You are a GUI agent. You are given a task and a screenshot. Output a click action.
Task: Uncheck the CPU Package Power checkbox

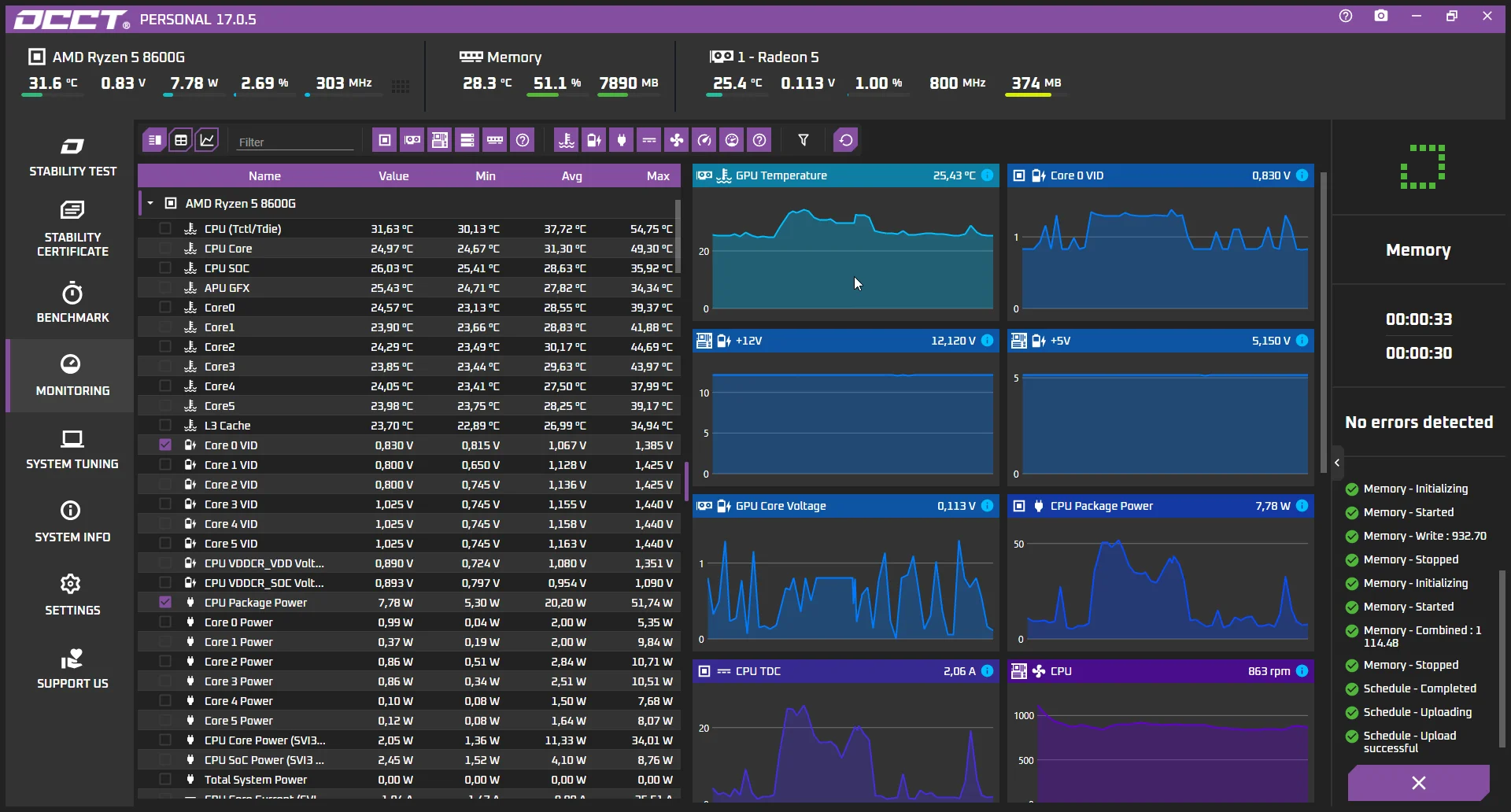(165, 602)
